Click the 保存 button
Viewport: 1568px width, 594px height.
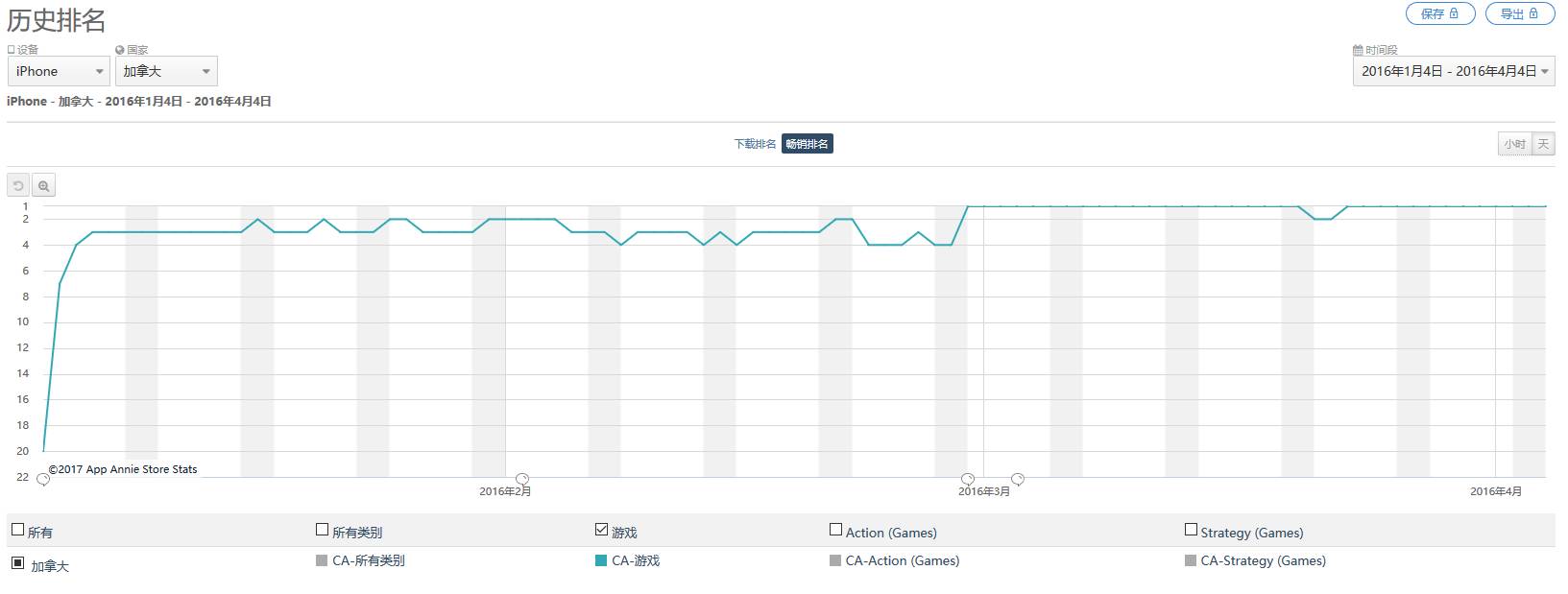click(x=1439, y=13)
